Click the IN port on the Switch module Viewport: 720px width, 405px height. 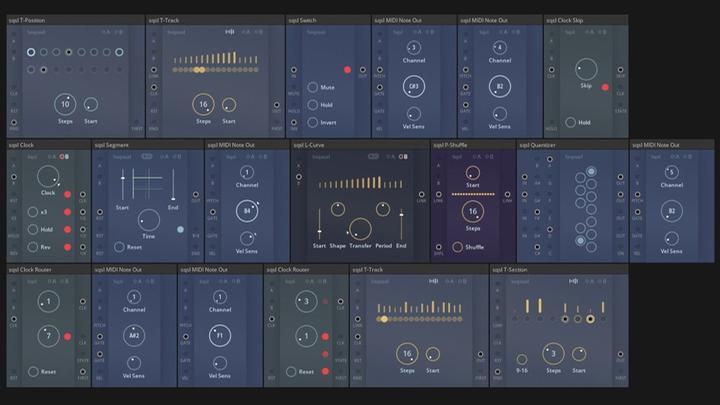[x=293, y=70]
